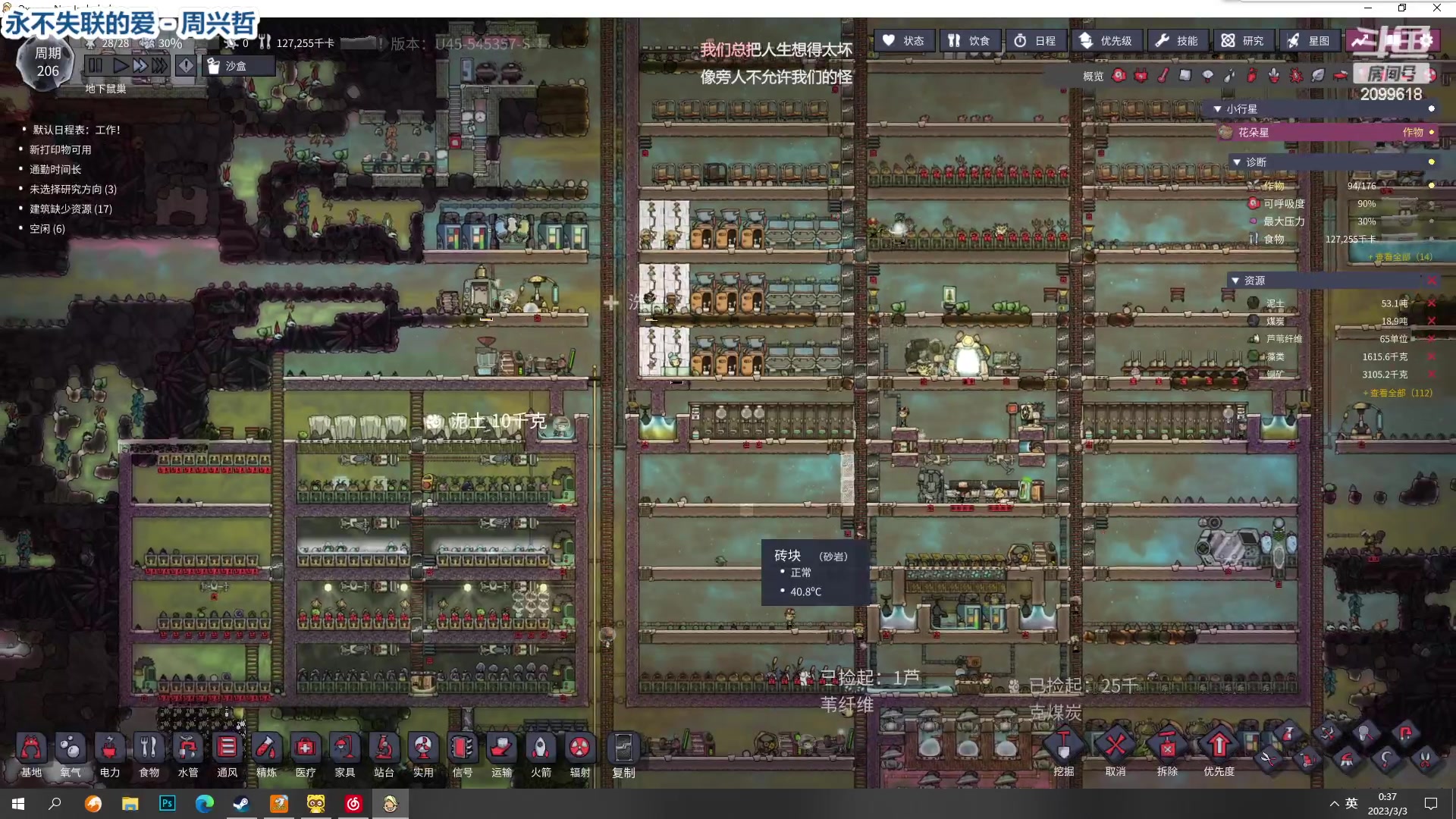Open the 电力 (Power) build menu
Viewport: 1456px width, 819px height.
click(x=109, y=748)
